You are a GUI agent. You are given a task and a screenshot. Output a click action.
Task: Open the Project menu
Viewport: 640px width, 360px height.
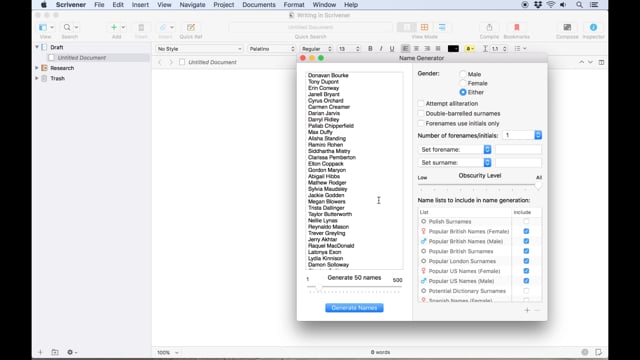(x=224, y=5)
